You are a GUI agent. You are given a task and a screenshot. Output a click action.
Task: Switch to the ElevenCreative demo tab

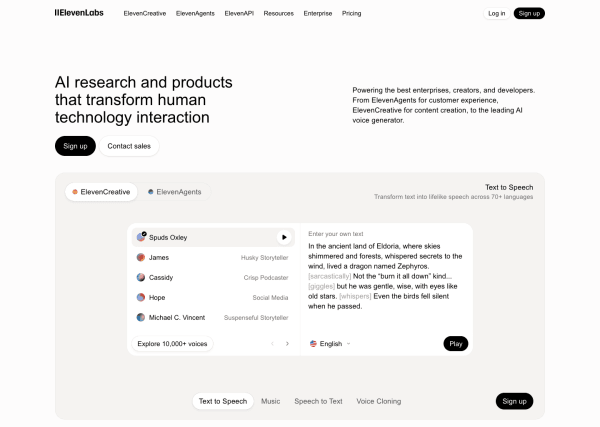tap(101, 192)
